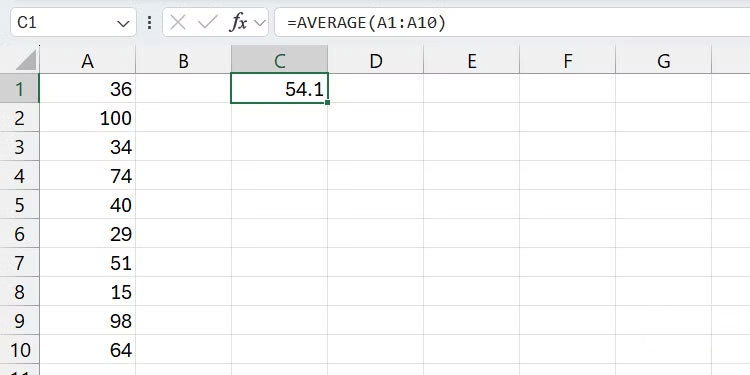Select cell A4 containing 74
Screen dimensions: 750x375
(88, 176)
